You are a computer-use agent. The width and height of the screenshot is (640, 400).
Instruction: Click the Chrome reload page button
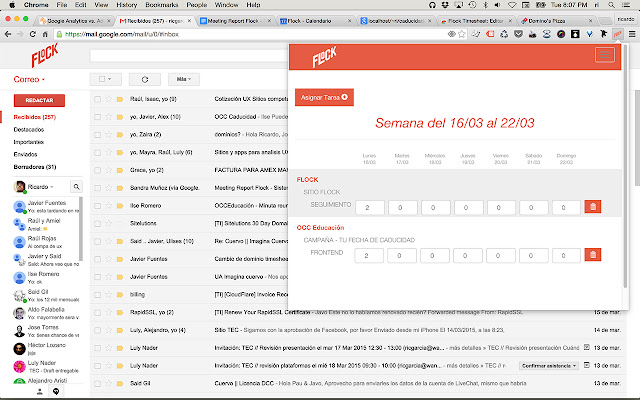(33, 34)
